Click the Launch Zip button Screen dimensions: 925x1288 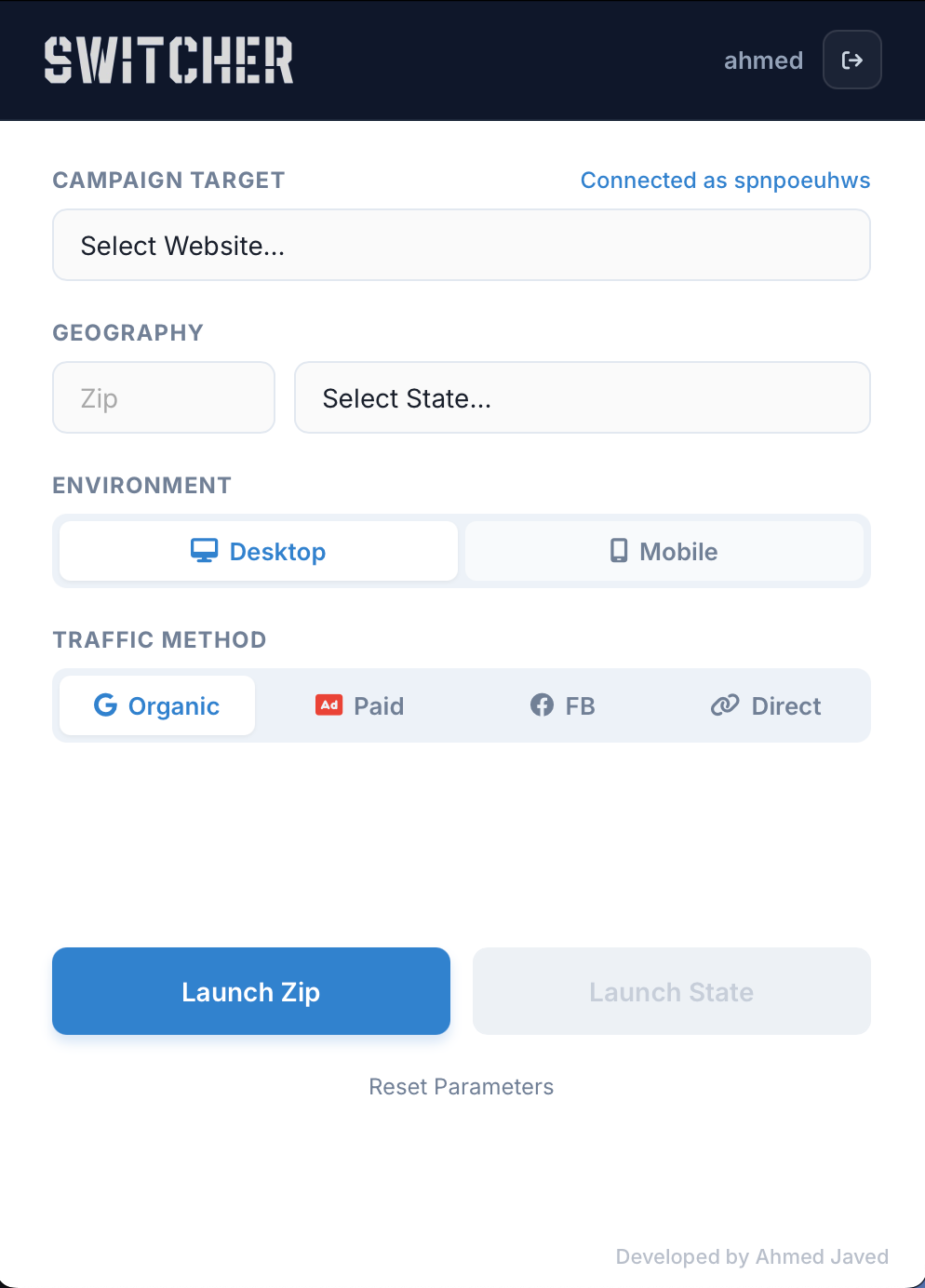tap(250, 991)
